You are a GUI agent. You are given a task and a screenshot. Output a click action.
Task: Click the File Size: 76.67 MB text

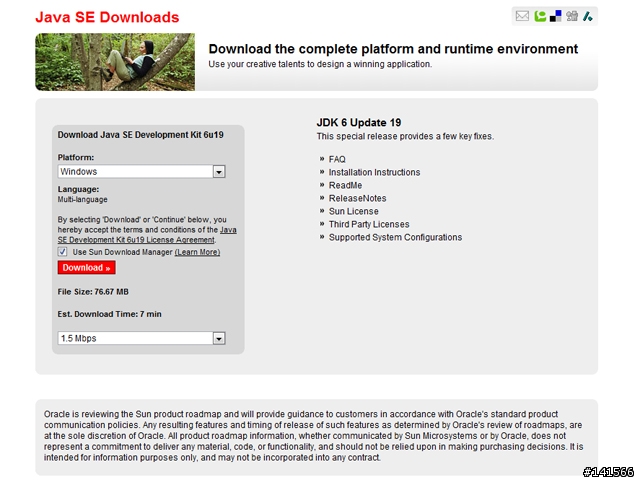point(93,292)
